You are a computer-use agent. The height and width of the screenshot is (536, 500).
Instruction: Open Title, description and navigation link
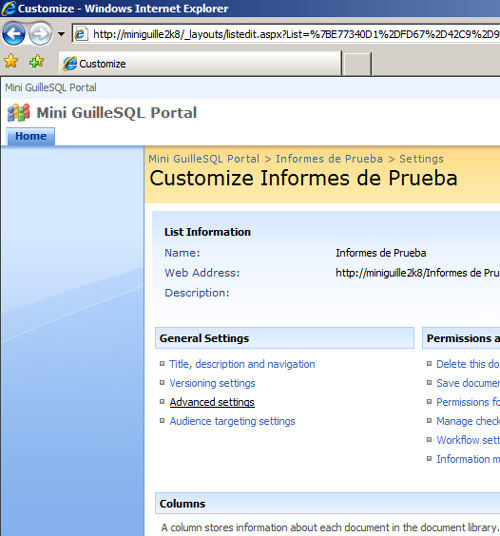click(242, 364)
